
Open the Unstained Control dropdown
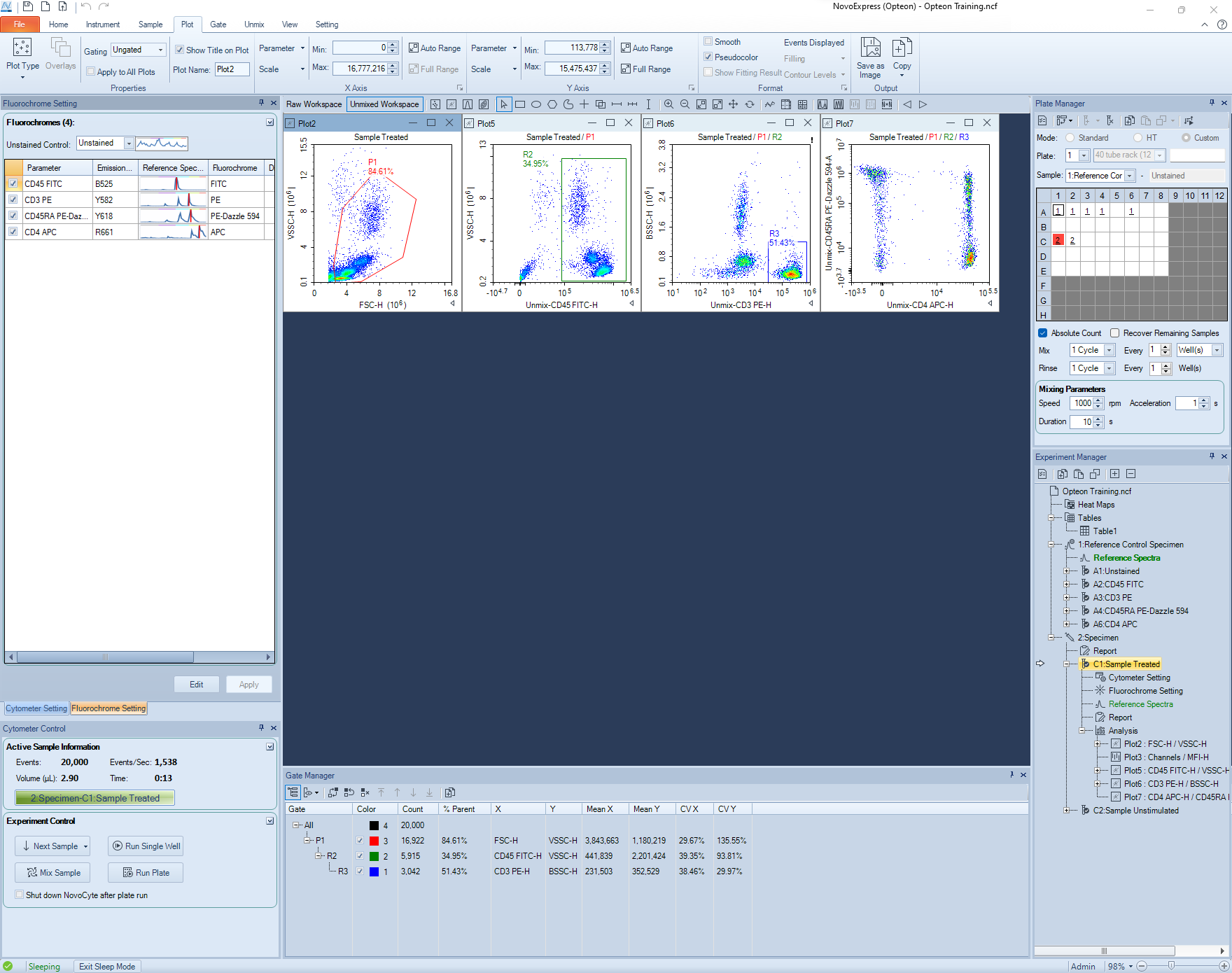(129, 143)
